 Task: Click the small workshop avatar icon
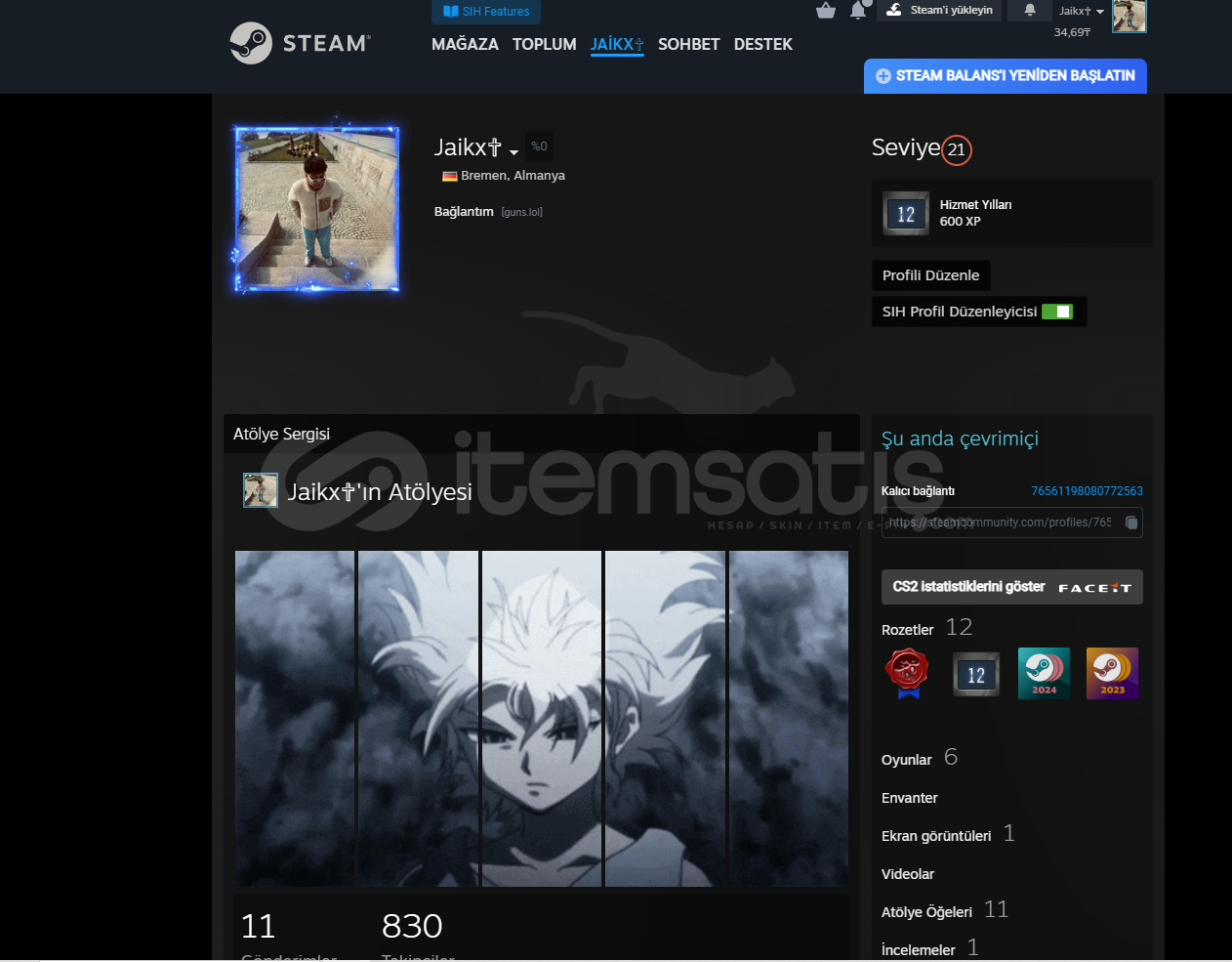261,490
